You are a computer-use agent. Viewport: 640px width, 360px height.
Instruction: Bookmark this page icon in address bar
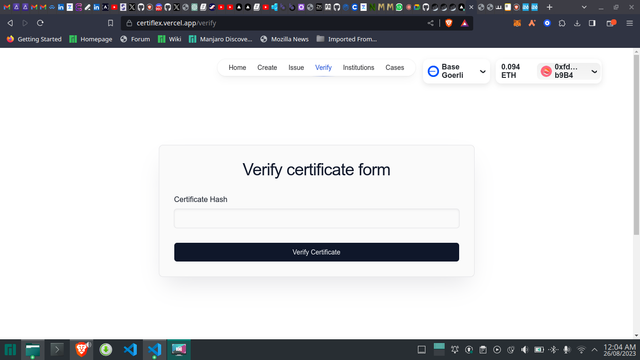(x=110, y=23)
